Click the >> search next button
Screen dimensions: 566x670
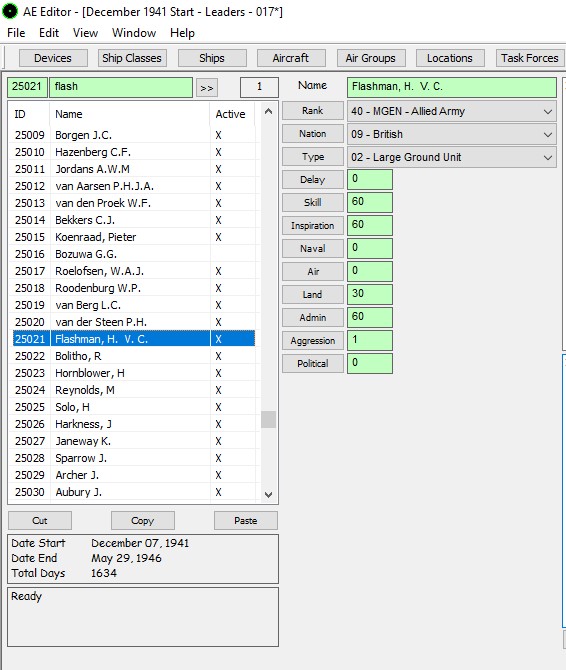(207, 88)
